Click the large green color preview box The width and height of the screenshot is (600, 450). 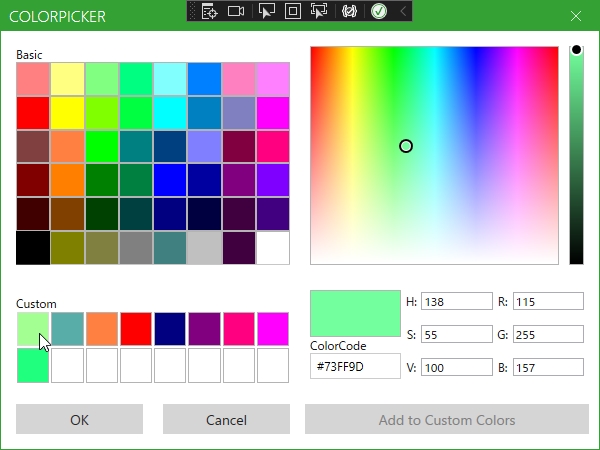(355, 314)
